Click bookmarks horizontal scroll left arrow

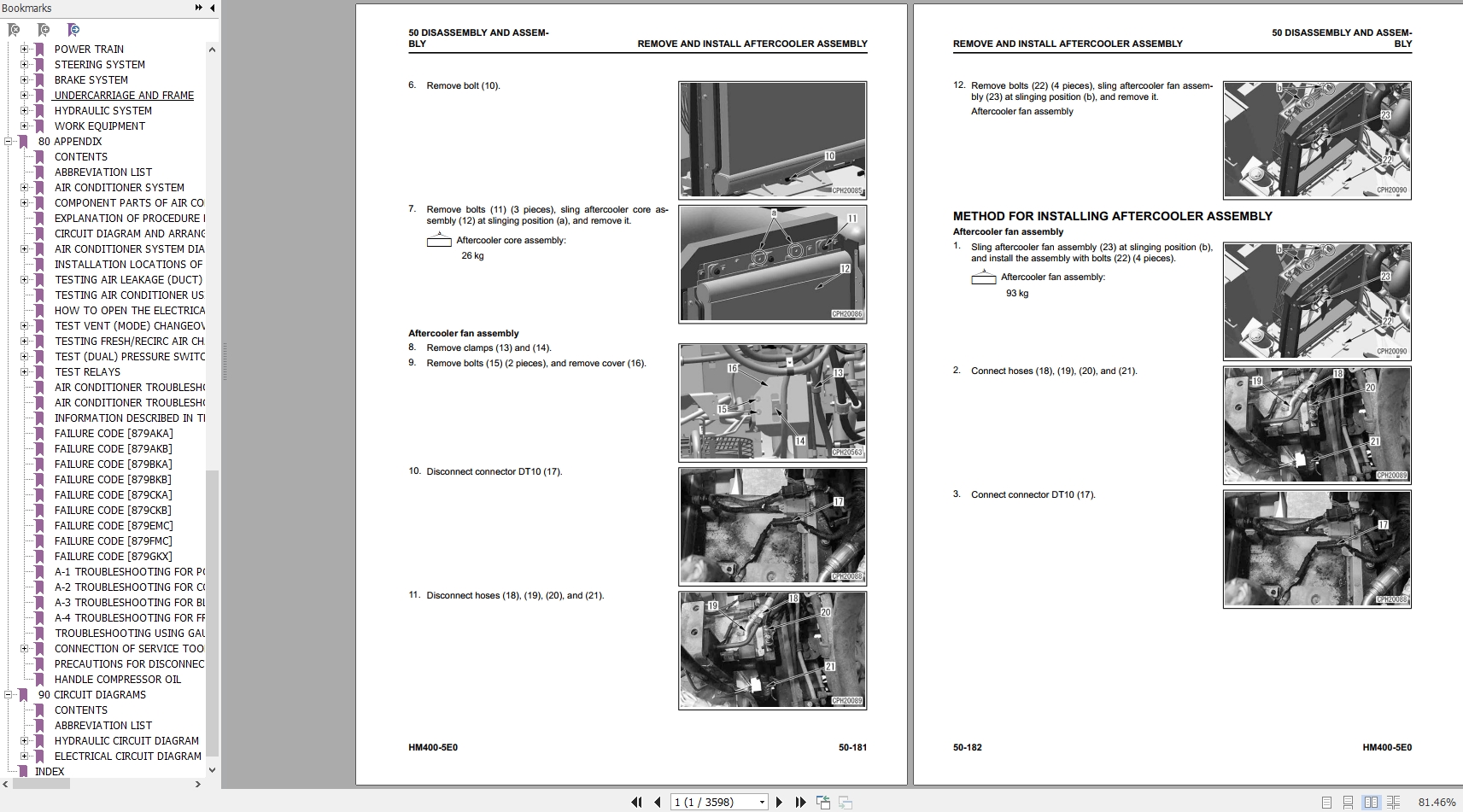pos(6,784)
